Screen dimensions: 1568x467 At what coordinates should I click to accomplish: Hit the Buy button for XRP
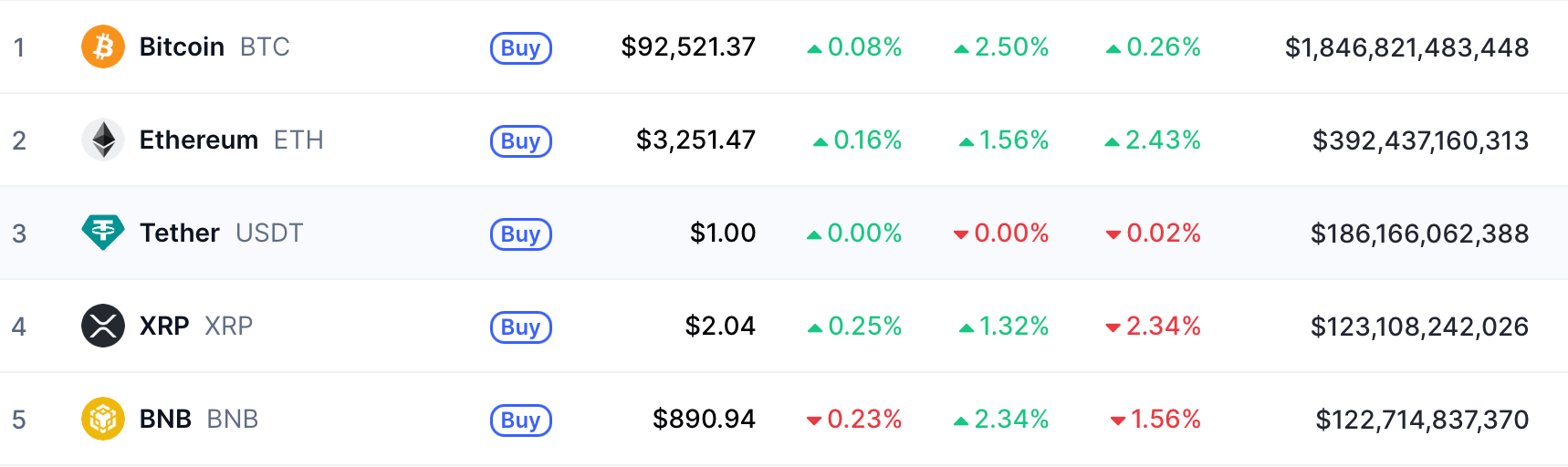pos(521,327)
